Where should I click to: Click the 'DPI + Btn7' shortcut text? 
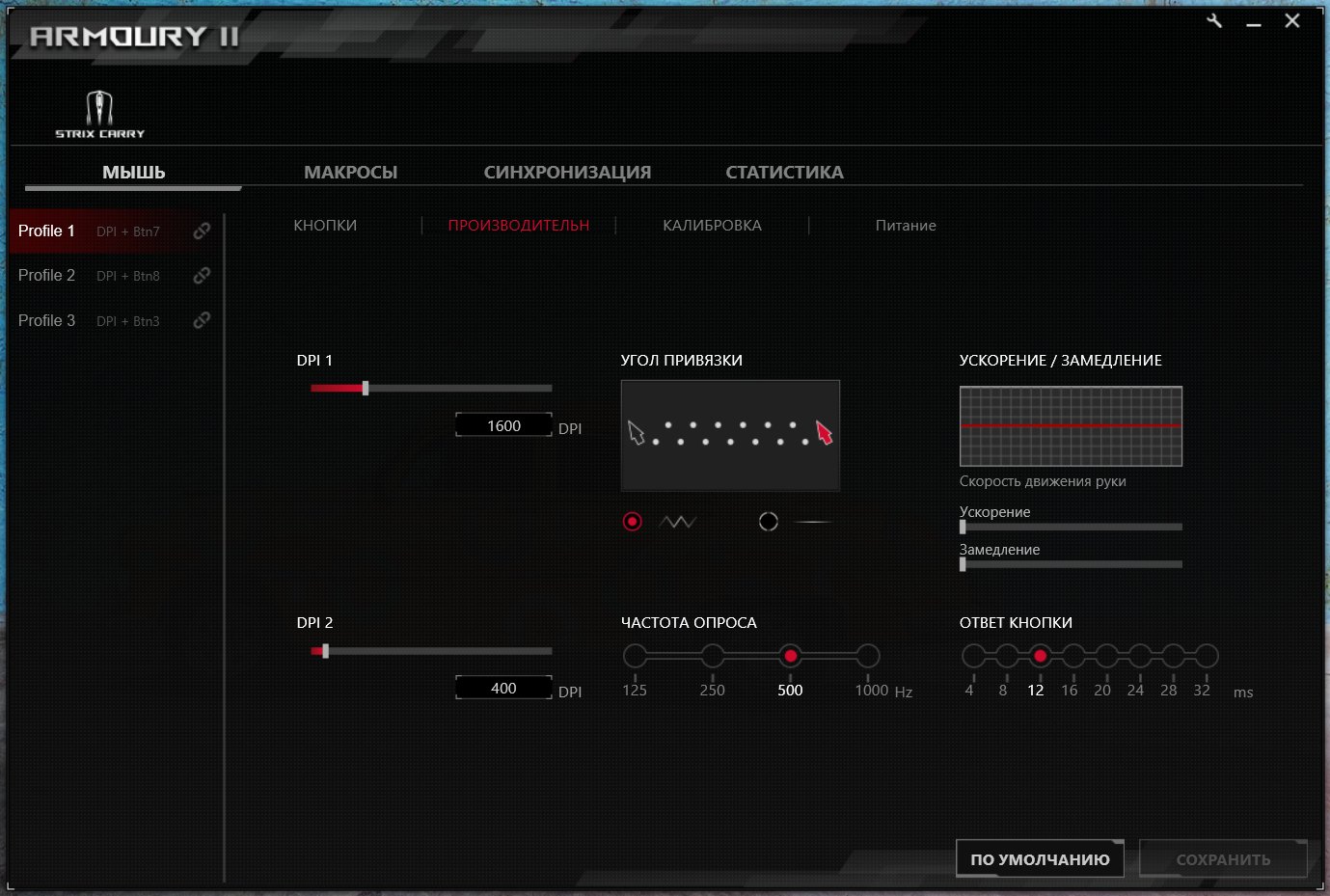[128, 231]
